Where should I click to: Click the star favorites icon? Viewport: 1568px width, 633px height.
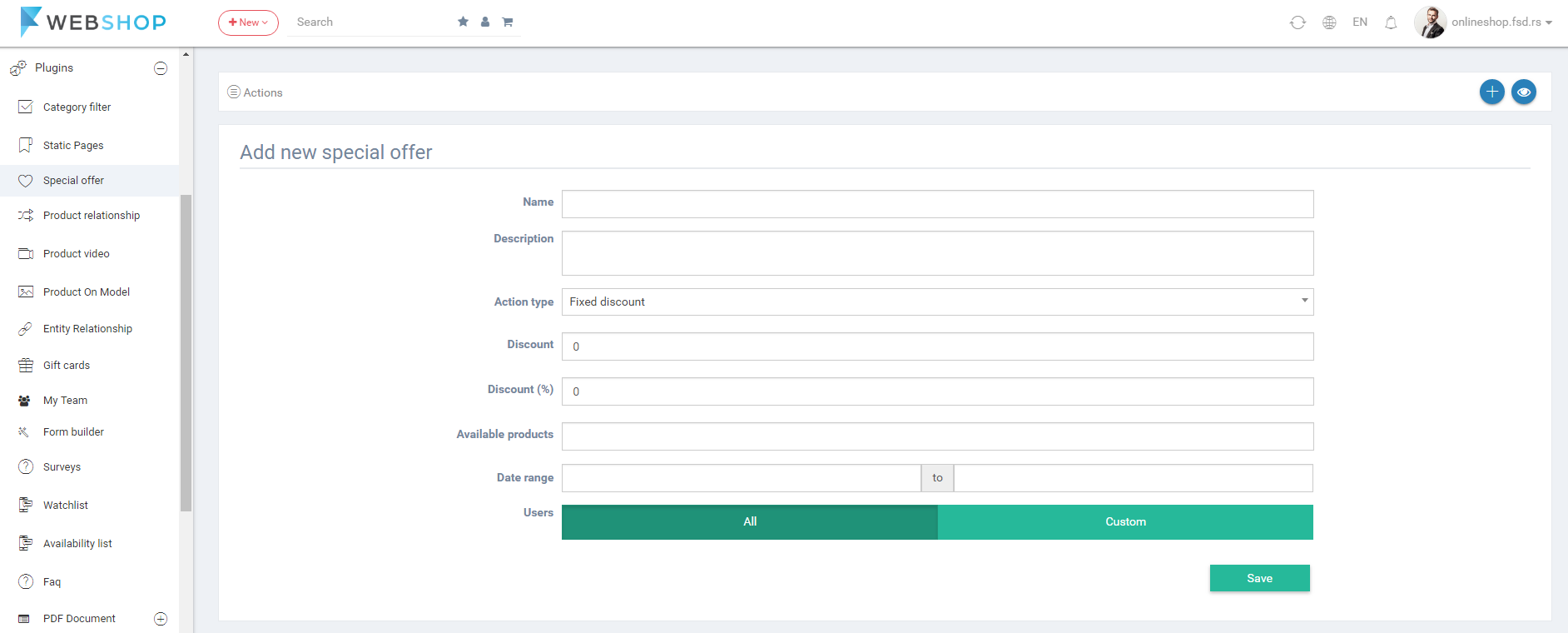click(463, 22)
